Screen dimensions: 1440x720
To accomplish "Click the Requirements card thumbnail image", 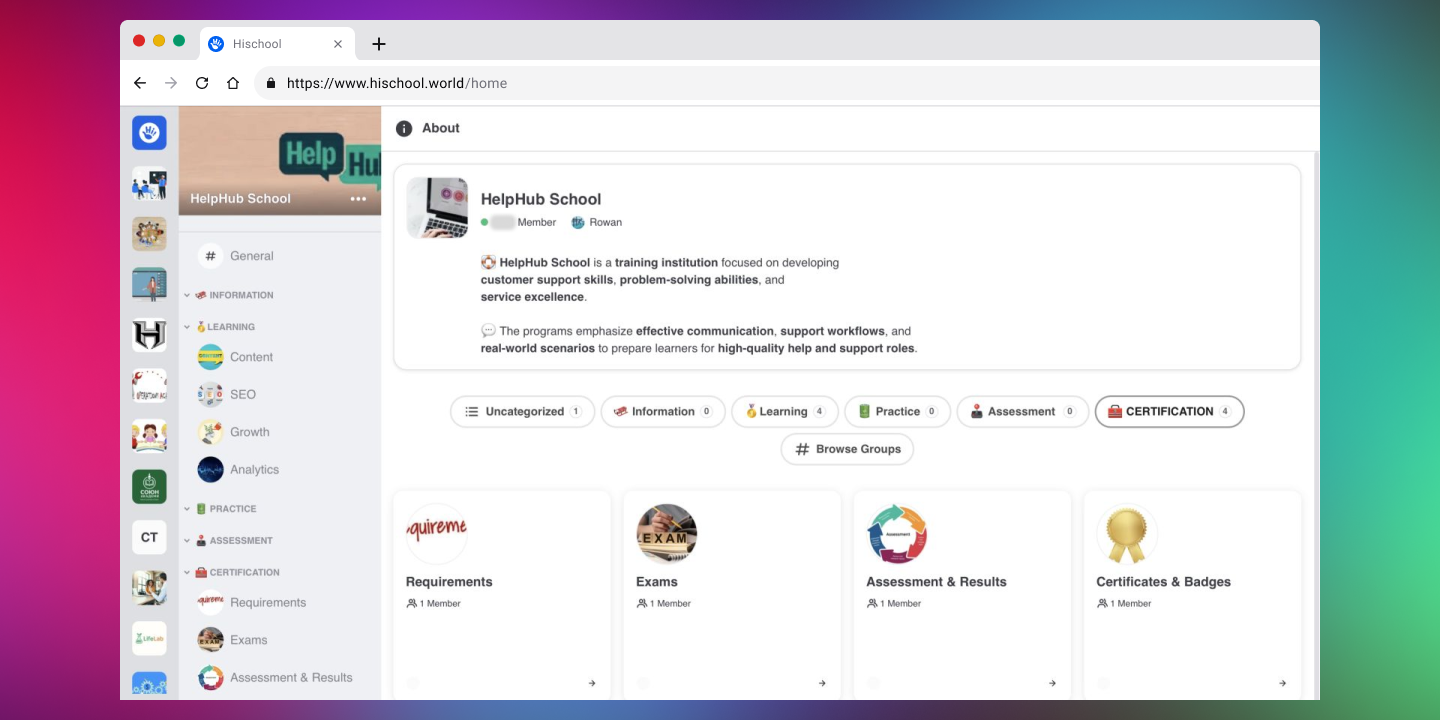I will (x=437, y=534).
